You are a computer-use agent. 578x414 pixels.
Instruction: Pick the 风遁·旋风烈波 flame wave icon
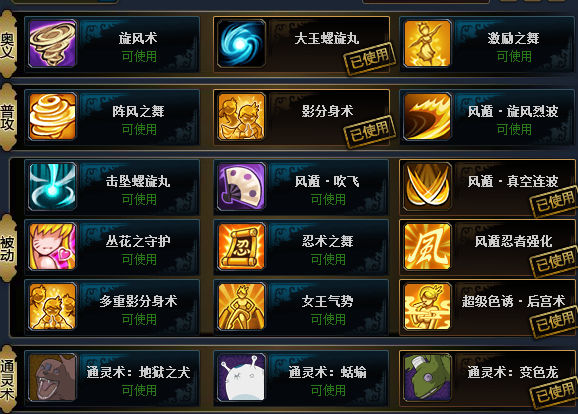click(427, 116)
